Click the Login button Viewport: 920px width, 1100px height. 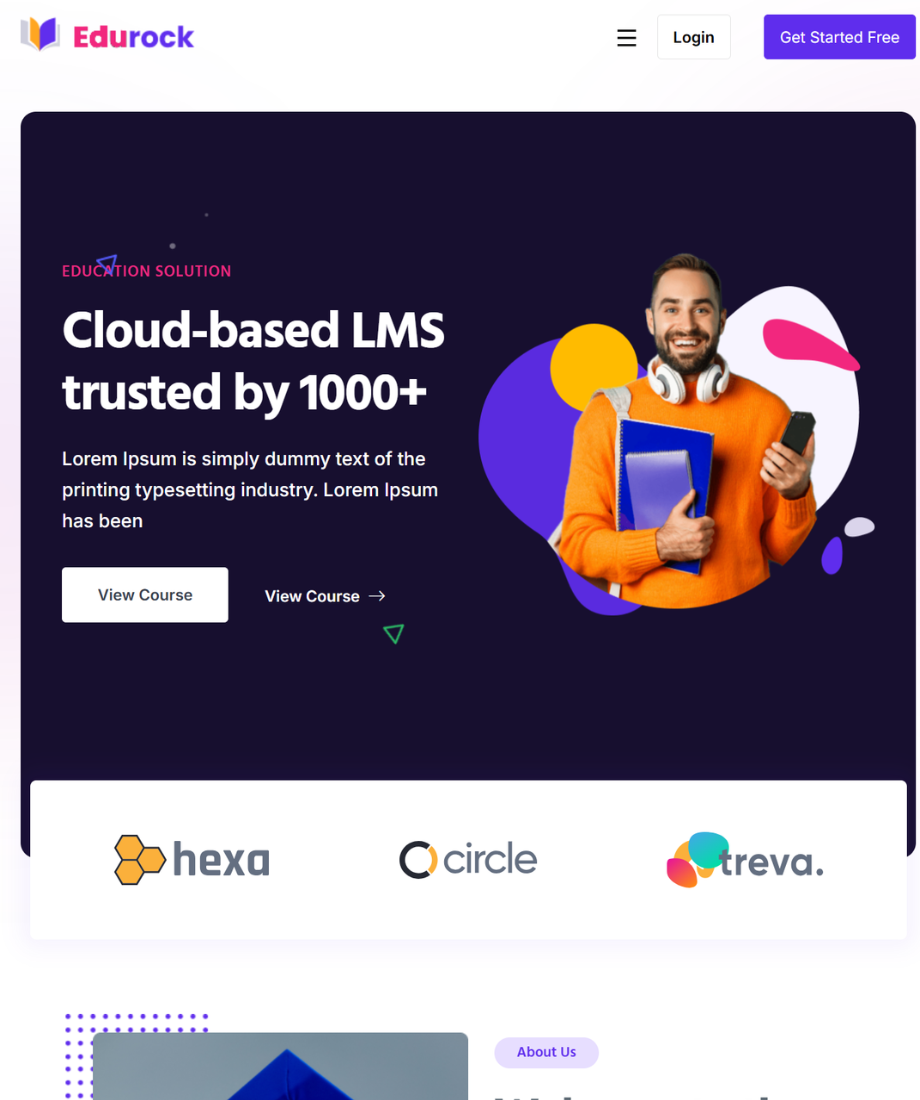(x=693, y=37)
